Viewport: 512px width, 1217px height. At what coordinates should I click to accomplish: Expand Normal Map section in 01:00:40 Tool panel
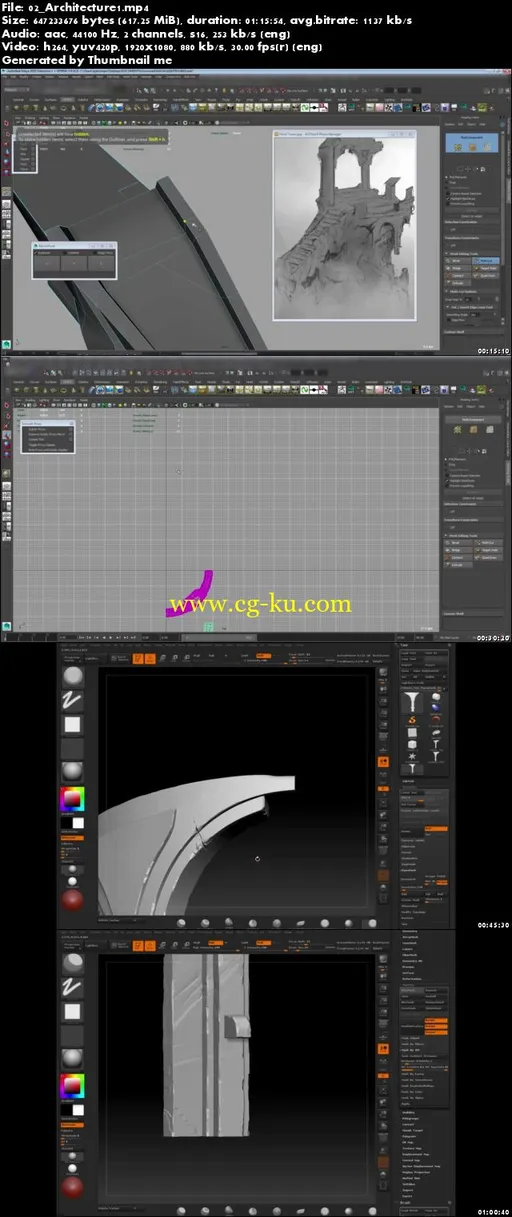tap(411, 1160)
